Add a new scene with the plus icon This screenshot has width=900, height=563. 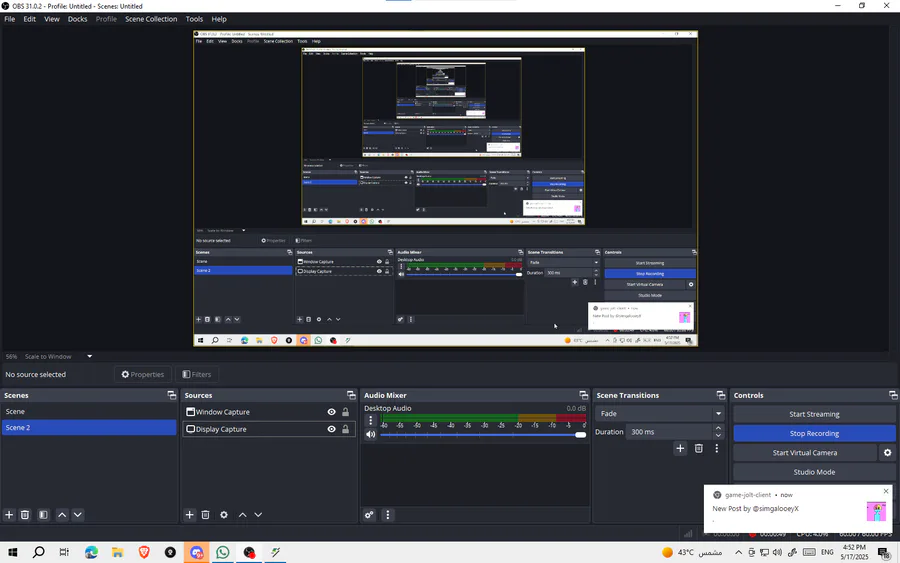coord(9,515)
